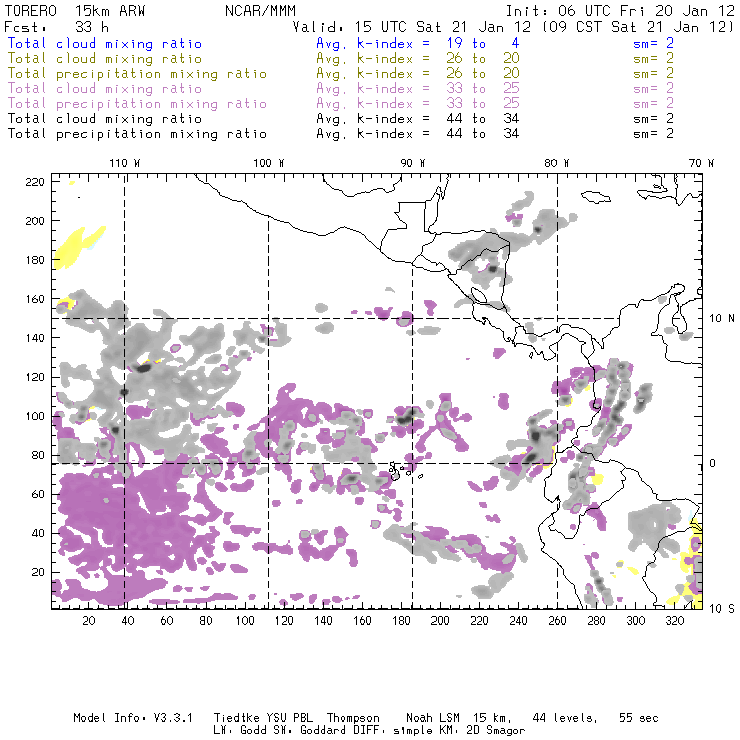Click the '100 W' longitude label
Screen dimensions: 740x740
(269, 163)
